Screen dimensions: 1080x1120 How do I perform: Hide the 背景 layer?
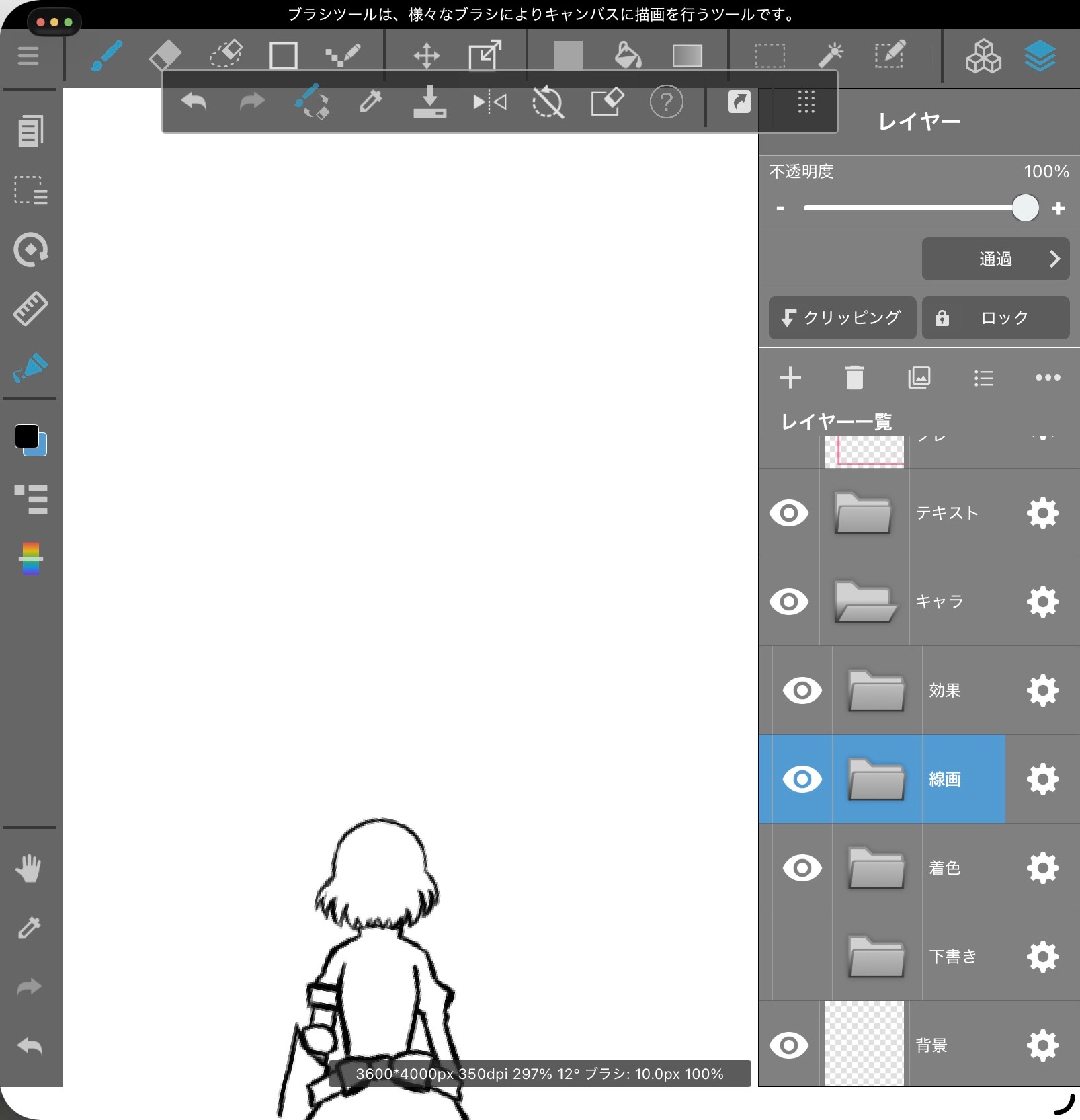(789, 1045)
